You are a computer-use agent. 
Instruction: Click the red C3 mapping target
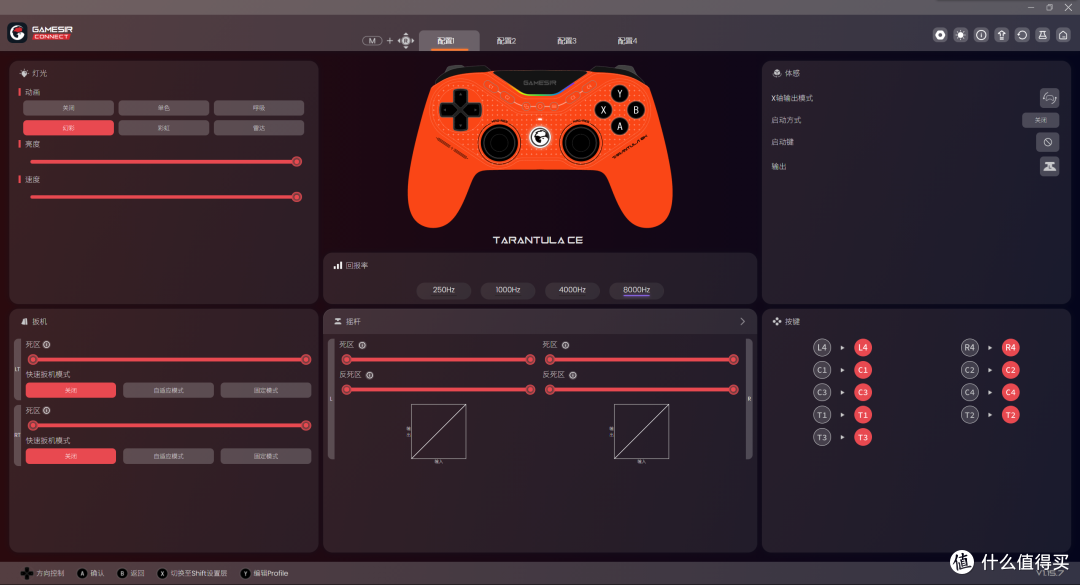click(863, 392)
